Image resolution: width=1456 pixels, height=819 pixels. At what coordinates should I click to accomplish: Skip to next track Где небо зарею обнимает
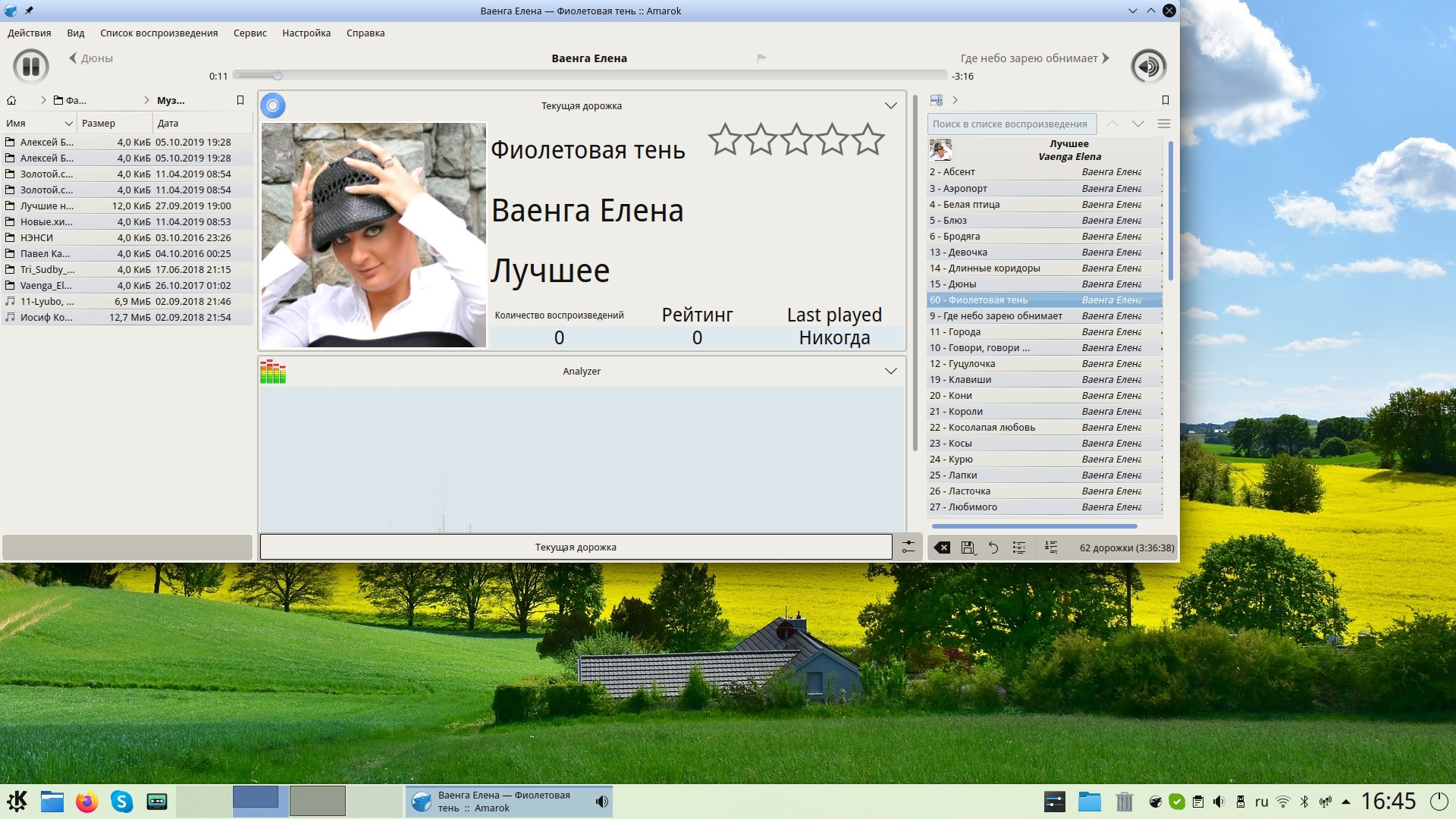pyautogui.click(x=1034, y=58)
